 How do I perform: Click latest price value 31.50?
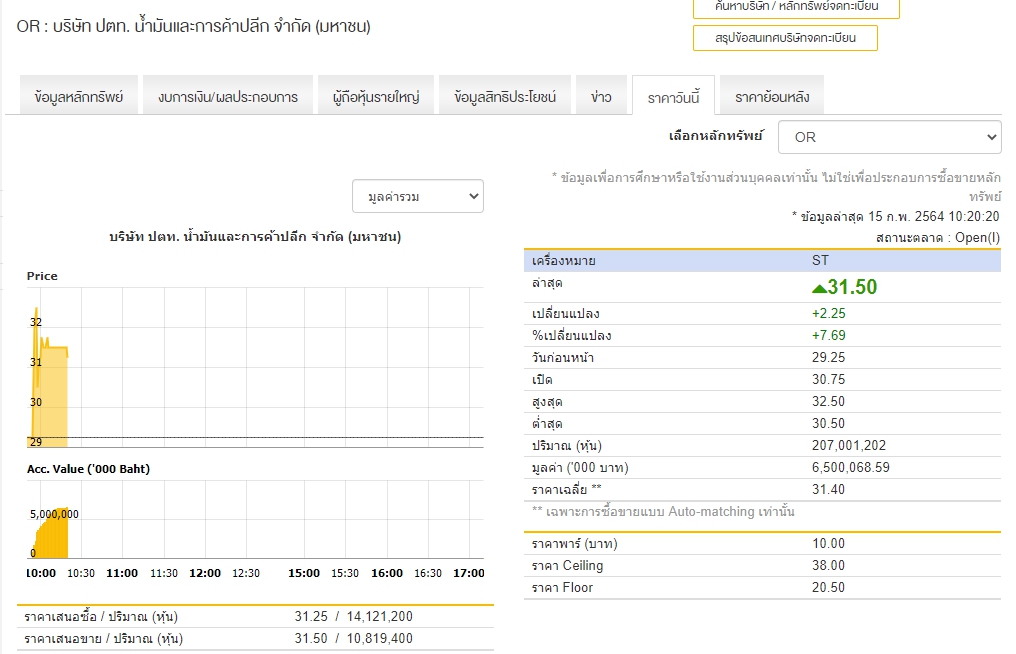point(852,286)
